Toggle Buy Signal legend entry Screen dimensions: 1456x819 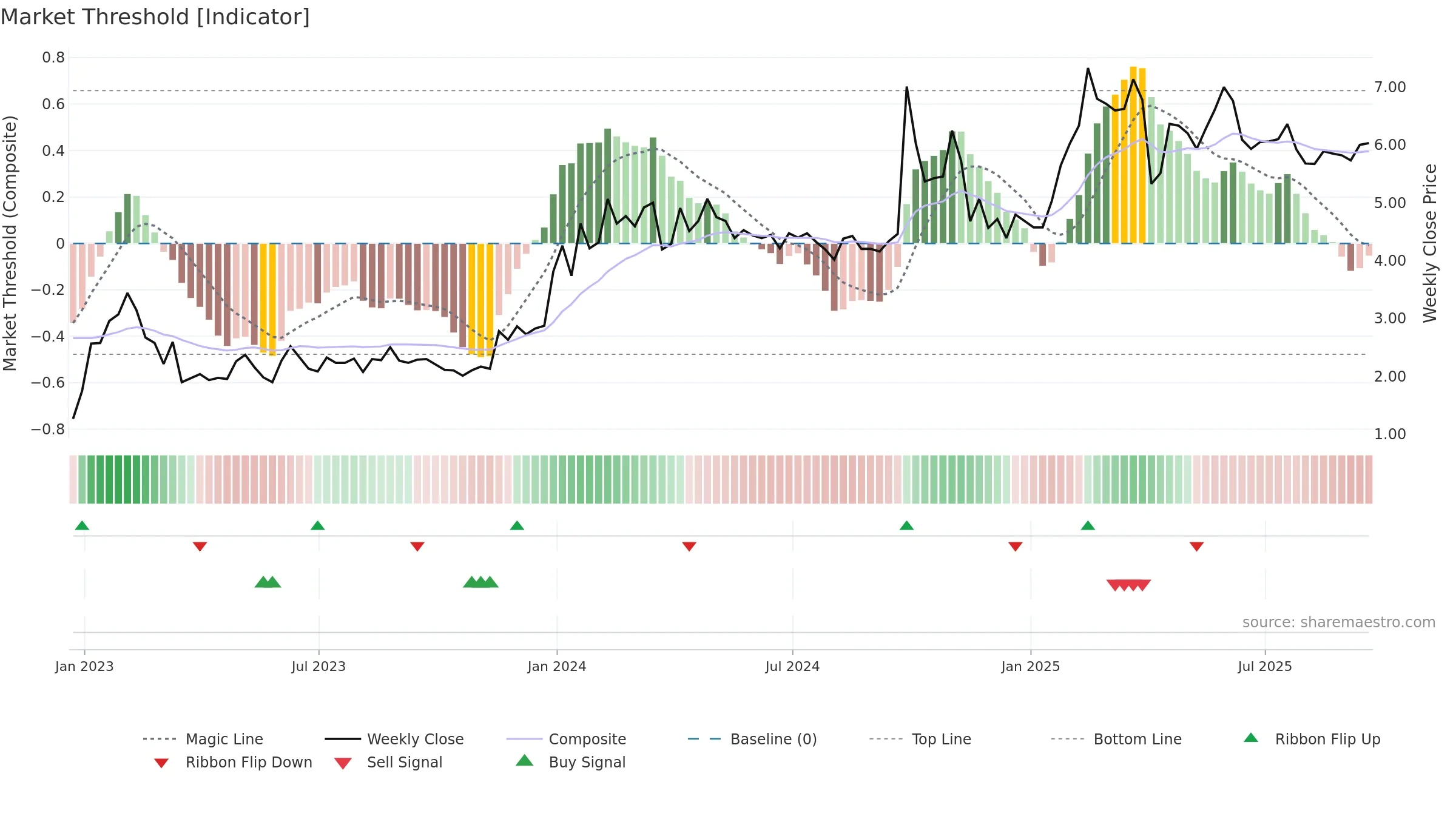pos(570,762)
